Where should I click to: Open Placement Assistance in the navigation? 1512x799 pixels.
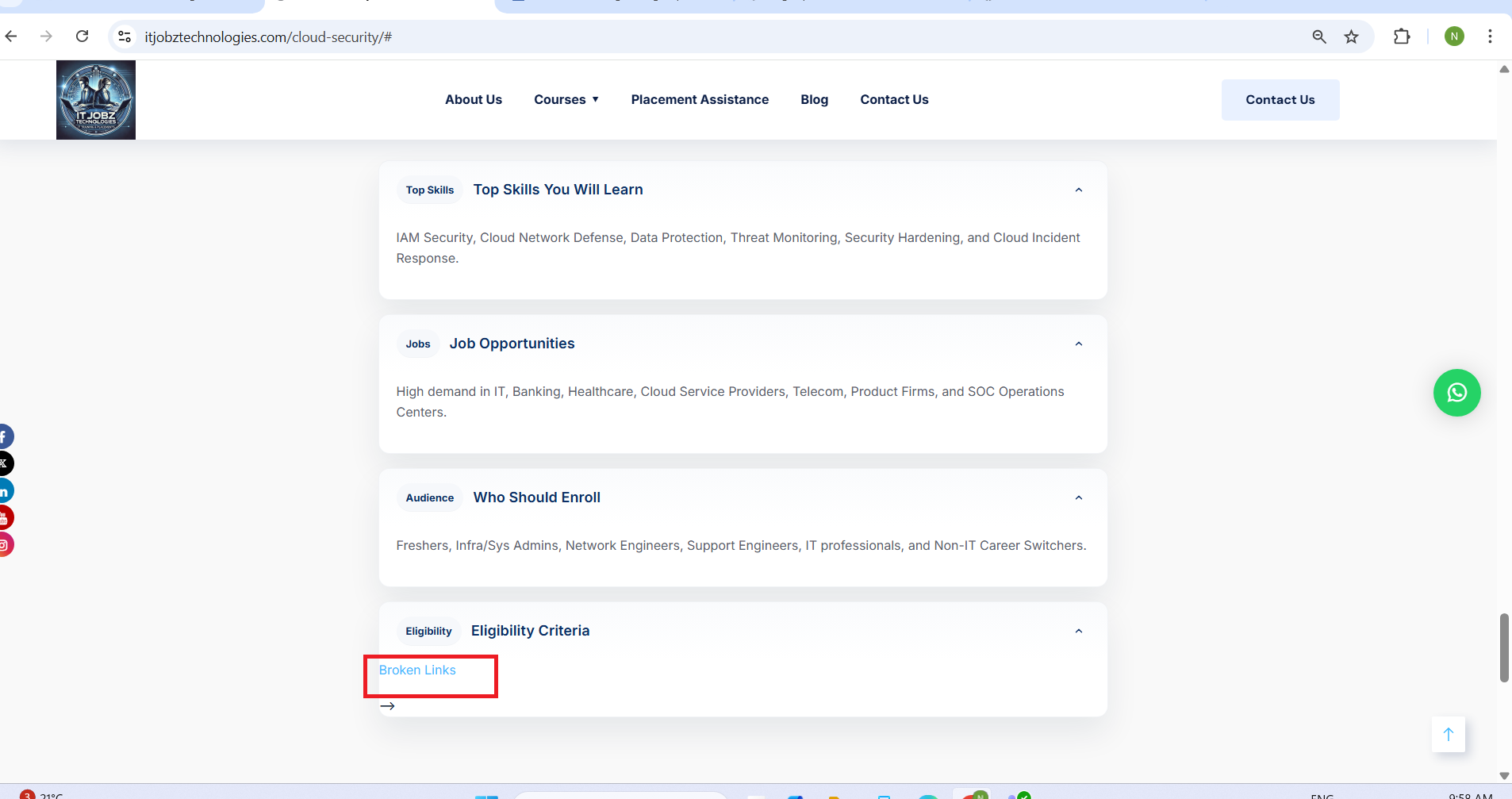click(700, 100)
